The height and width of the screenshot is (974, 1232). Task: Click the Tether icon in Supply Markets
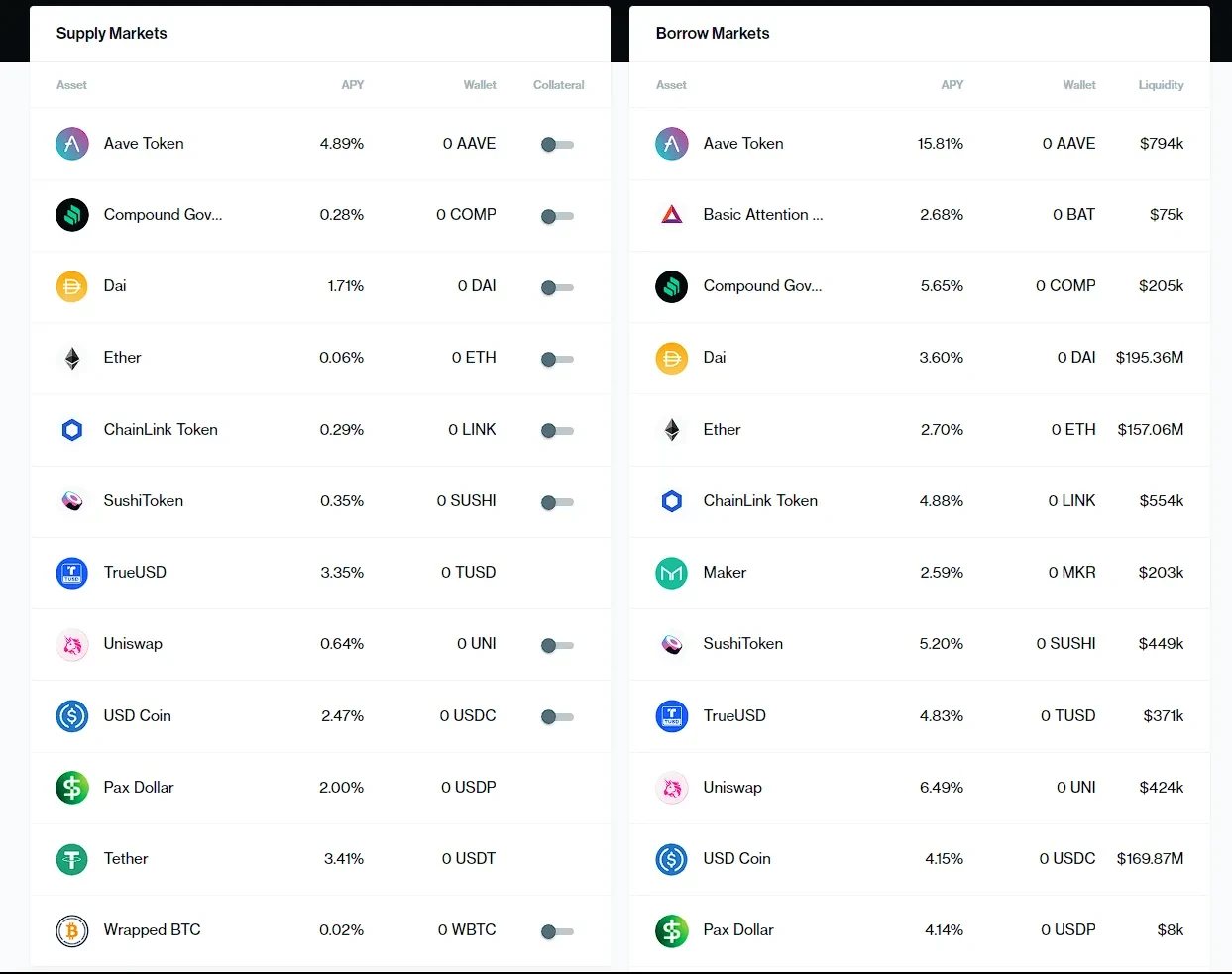[x=72, y=859]
